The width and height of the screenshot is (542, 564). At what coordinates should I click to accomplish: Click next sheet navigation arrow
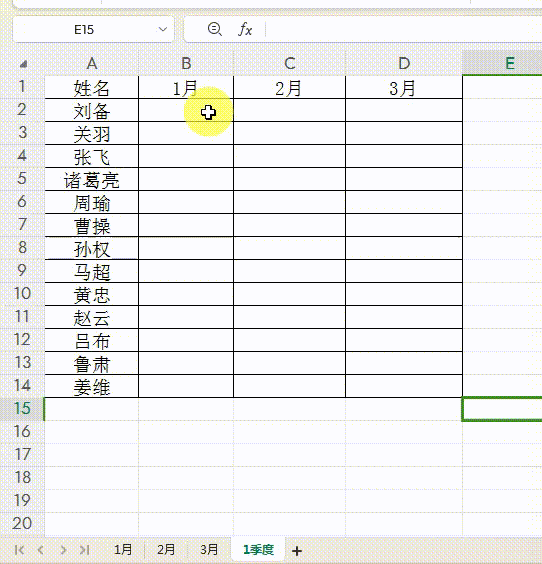[63, 550]
